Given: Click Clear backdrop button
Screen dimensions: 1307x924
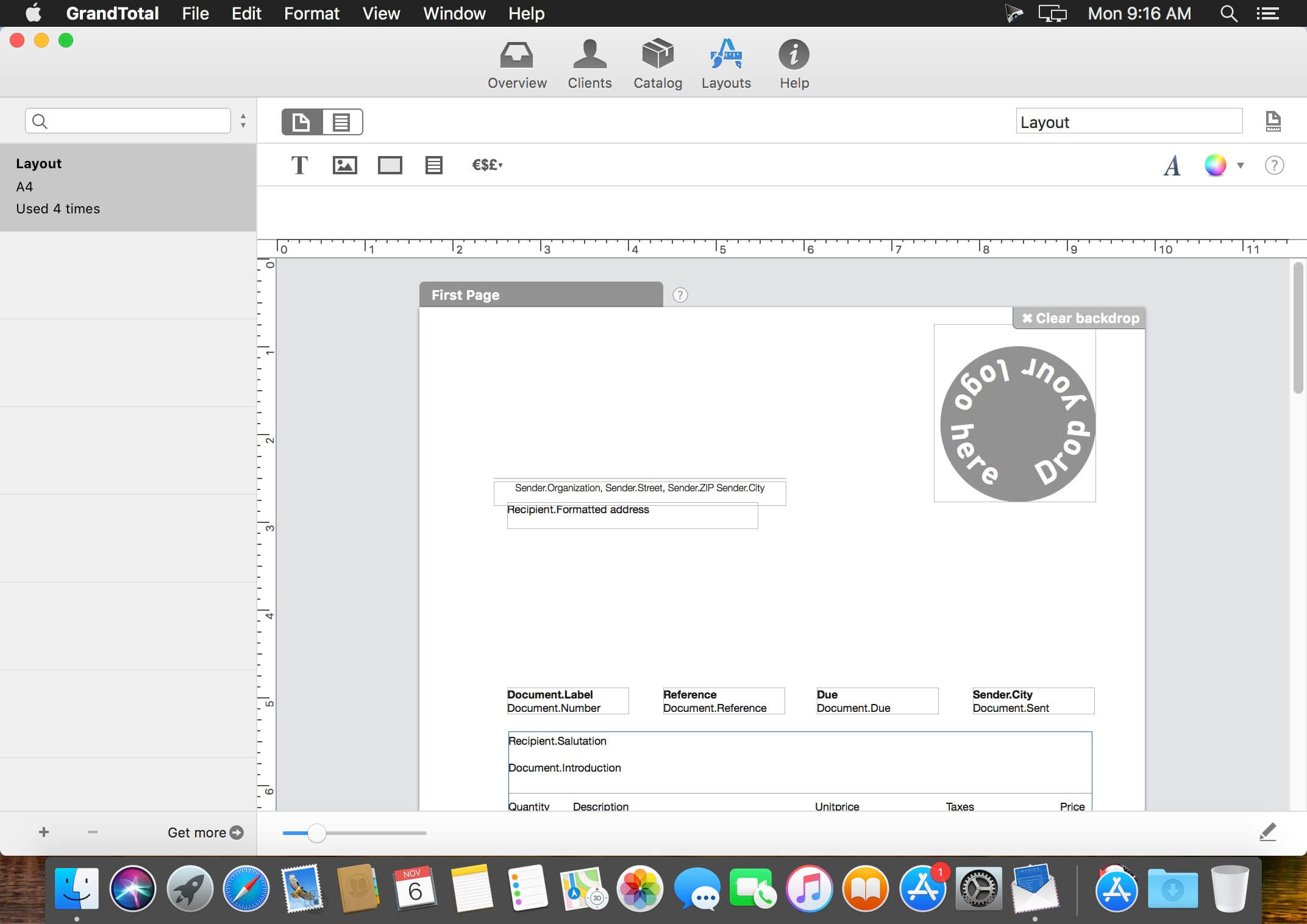Looking at the screenshot, I should 1080,318.
